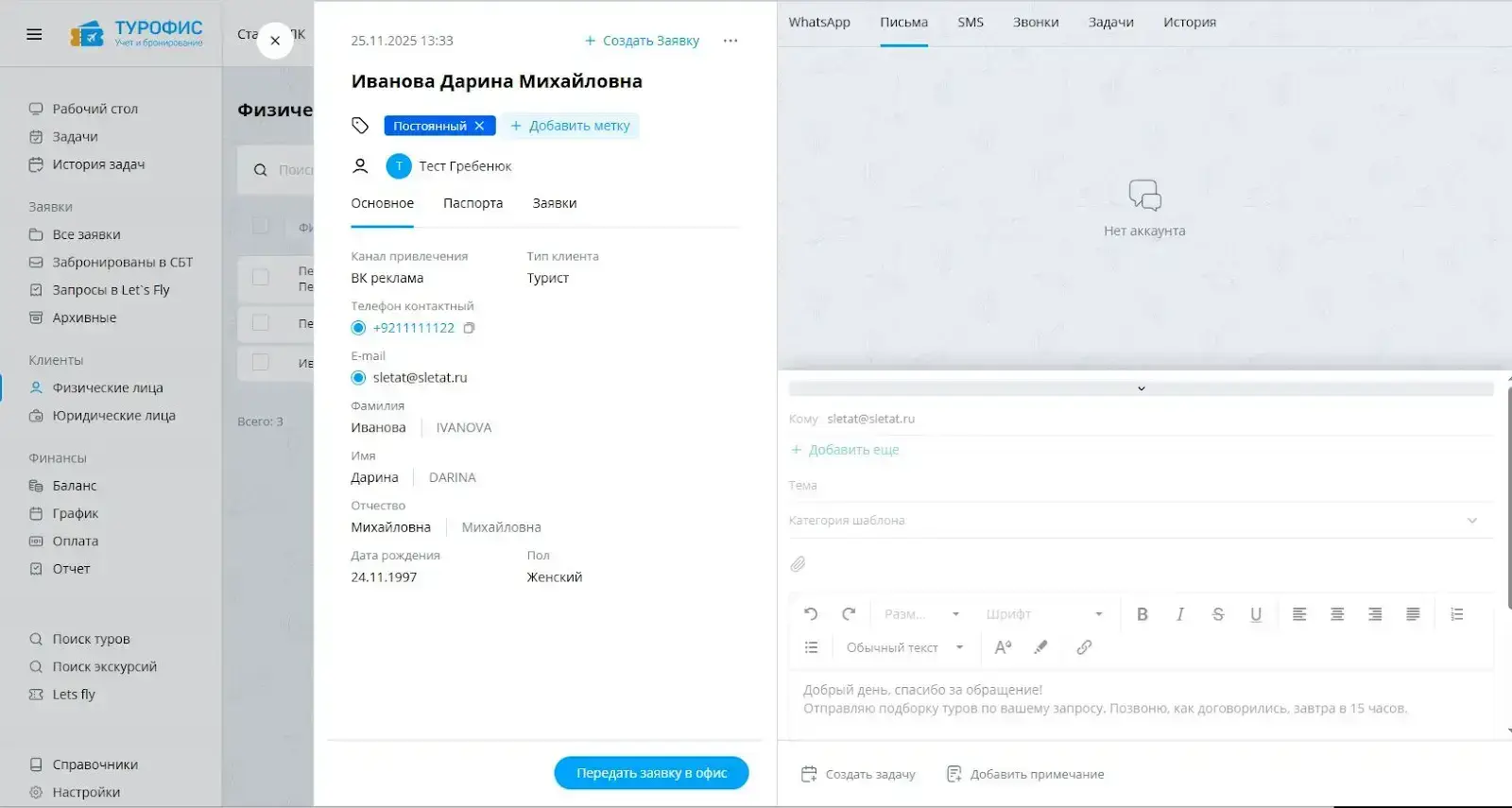The width and height of the screenshot is (1512, 808).
Task: Open the SMS tab
Action: pyautogui.click(x=971, y=22)
